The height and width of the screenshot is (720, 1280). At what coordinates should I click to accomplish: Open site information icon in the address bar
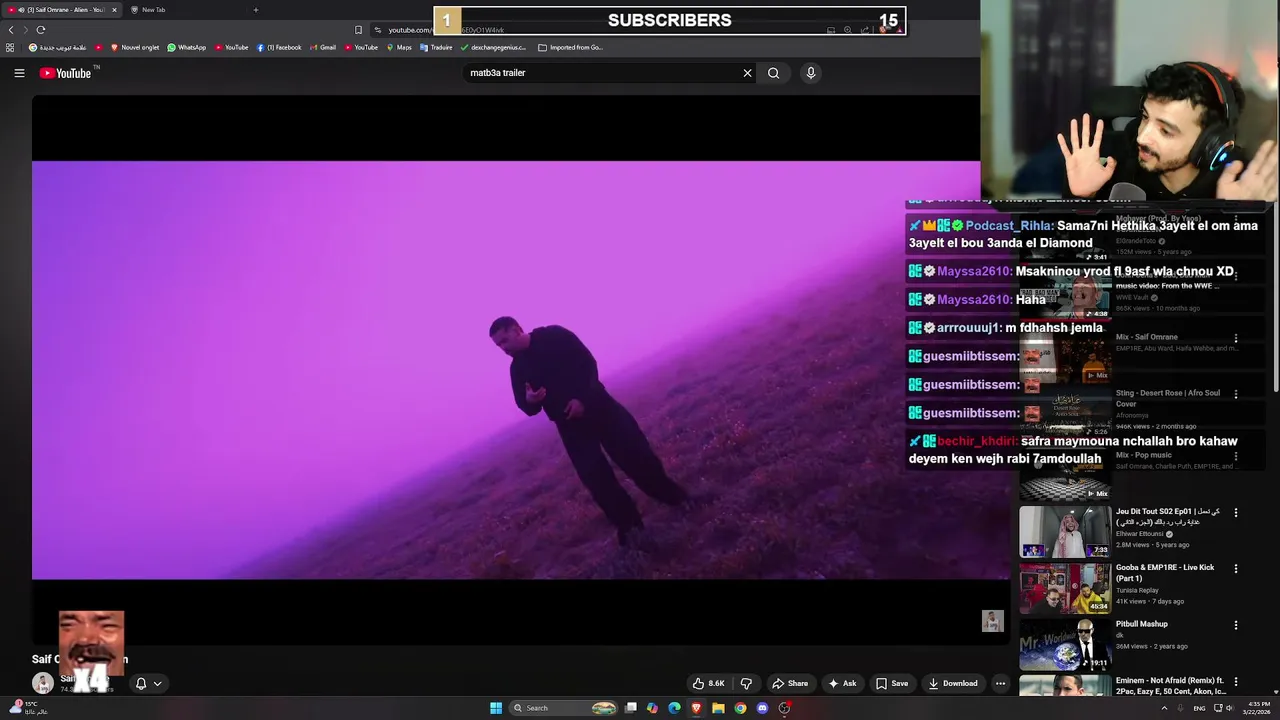(378, 30)
